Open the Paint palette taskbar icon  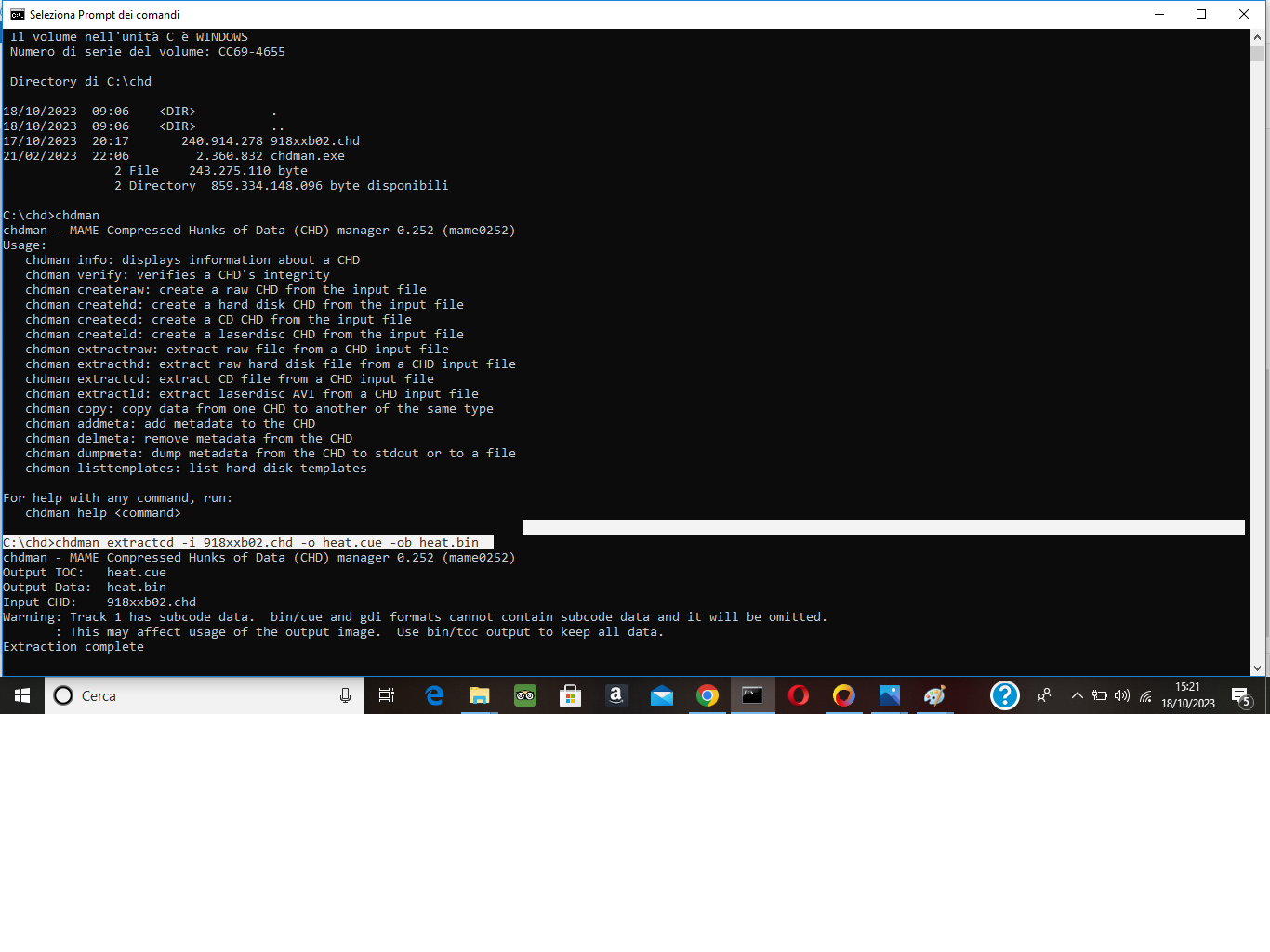(x=934, y=695)
